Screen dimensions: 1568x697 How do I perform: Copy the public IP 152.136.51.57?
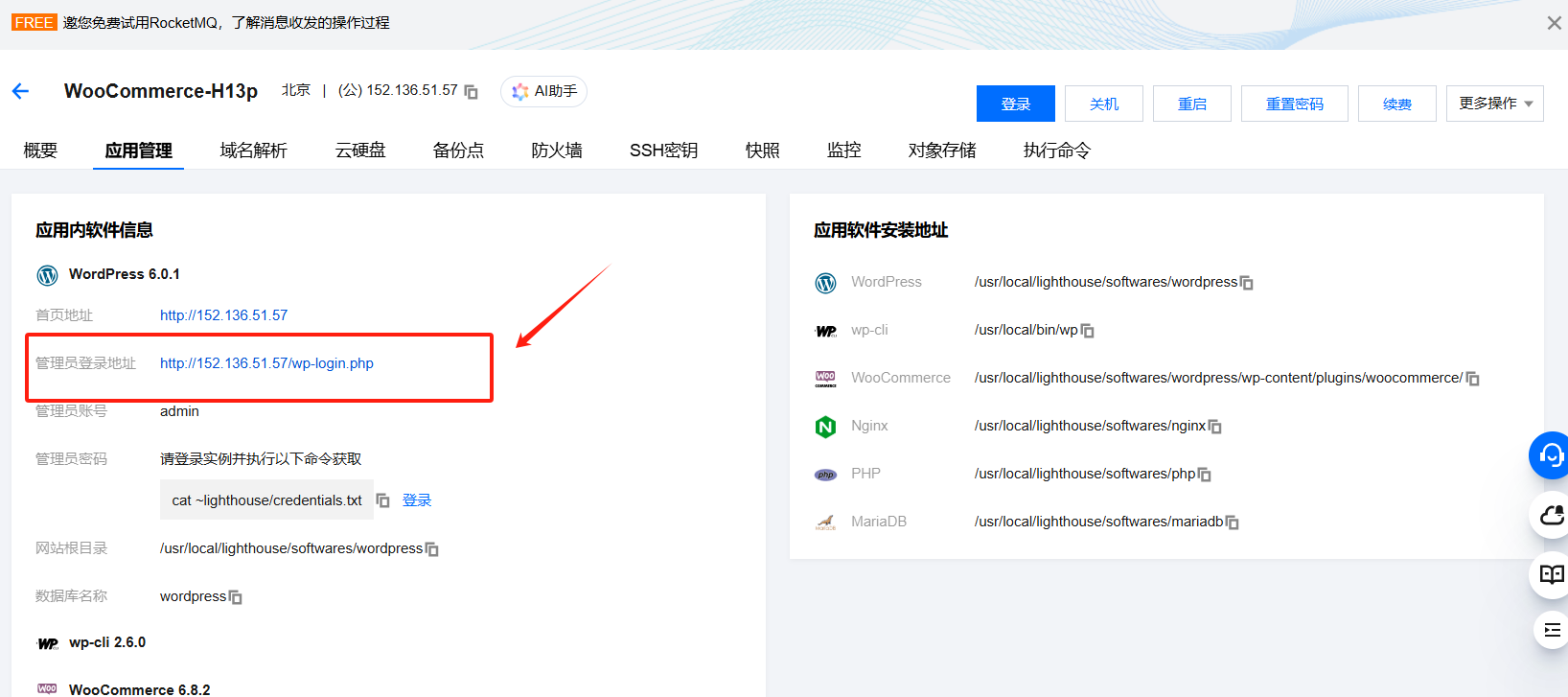[x=471, y=92]
